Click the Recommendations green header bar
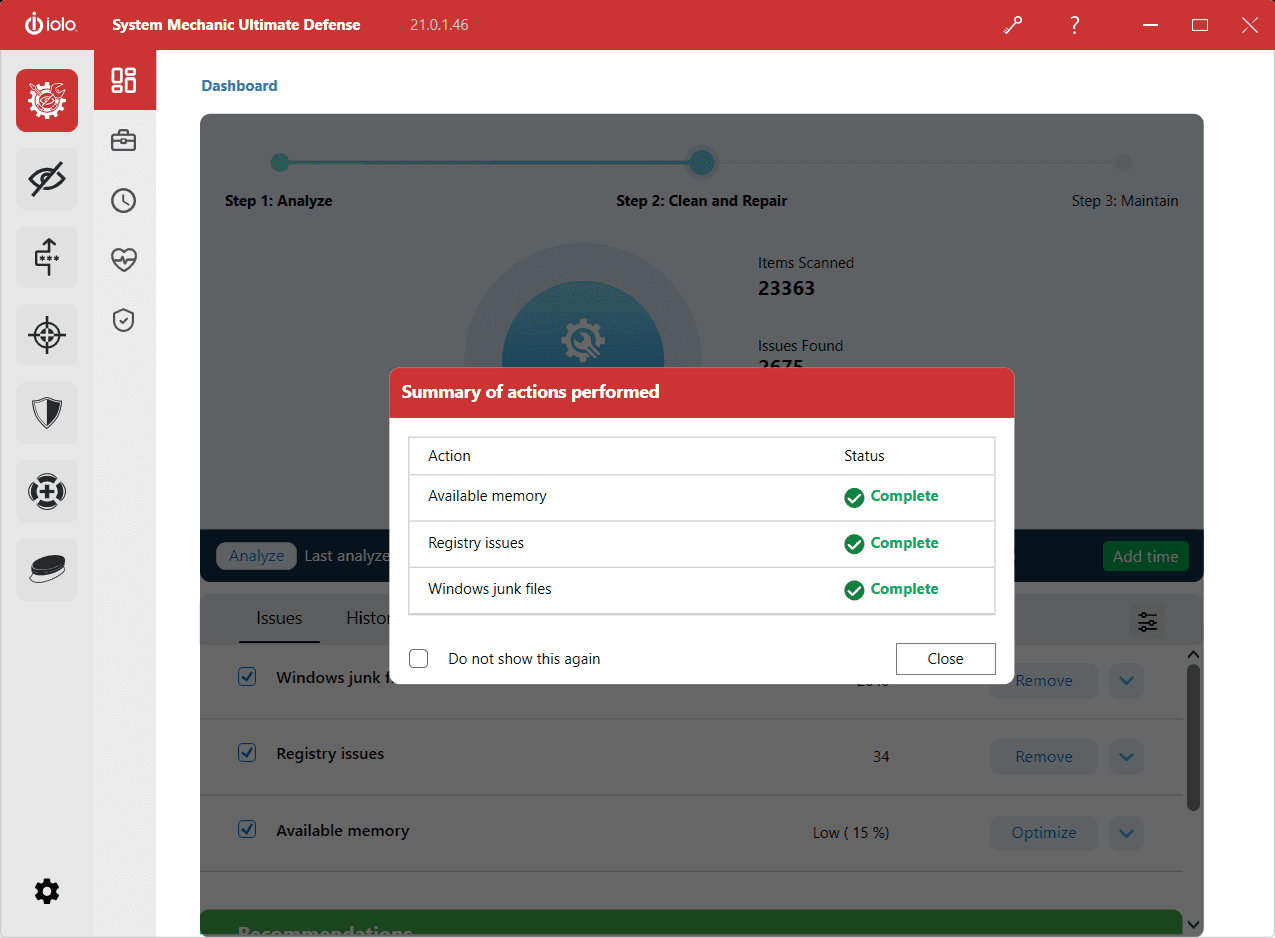 [x=691, y=923]
